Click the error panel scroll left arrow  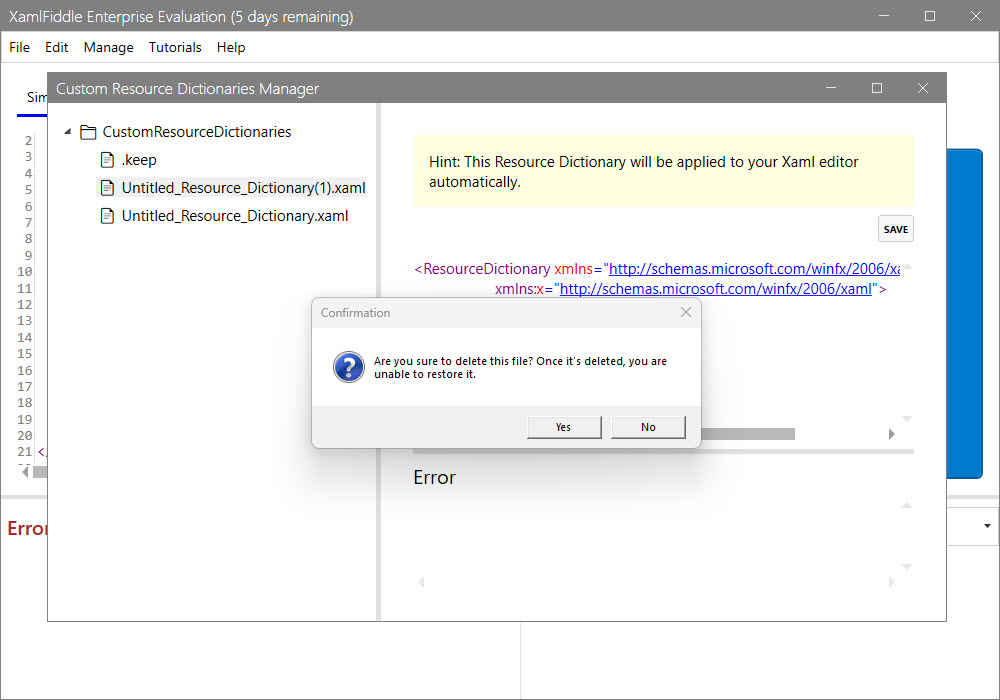(421, 582)
